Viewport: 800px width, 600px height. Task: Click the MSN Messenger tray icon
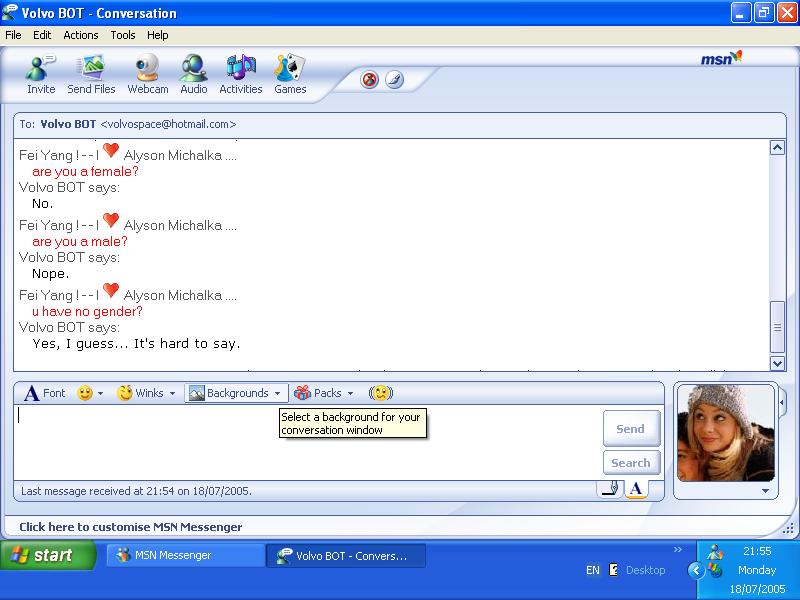tap(715, 552)
